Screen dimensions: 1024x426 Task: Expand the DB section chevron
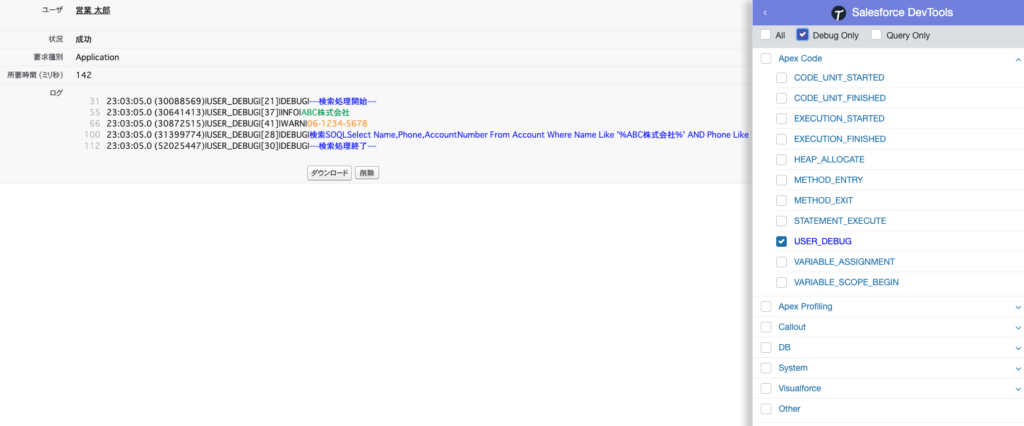(1017, 348)
